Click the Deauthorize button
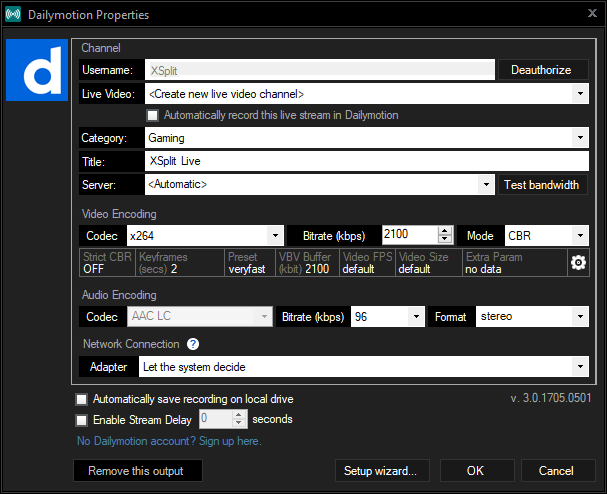 pos(543,70)
